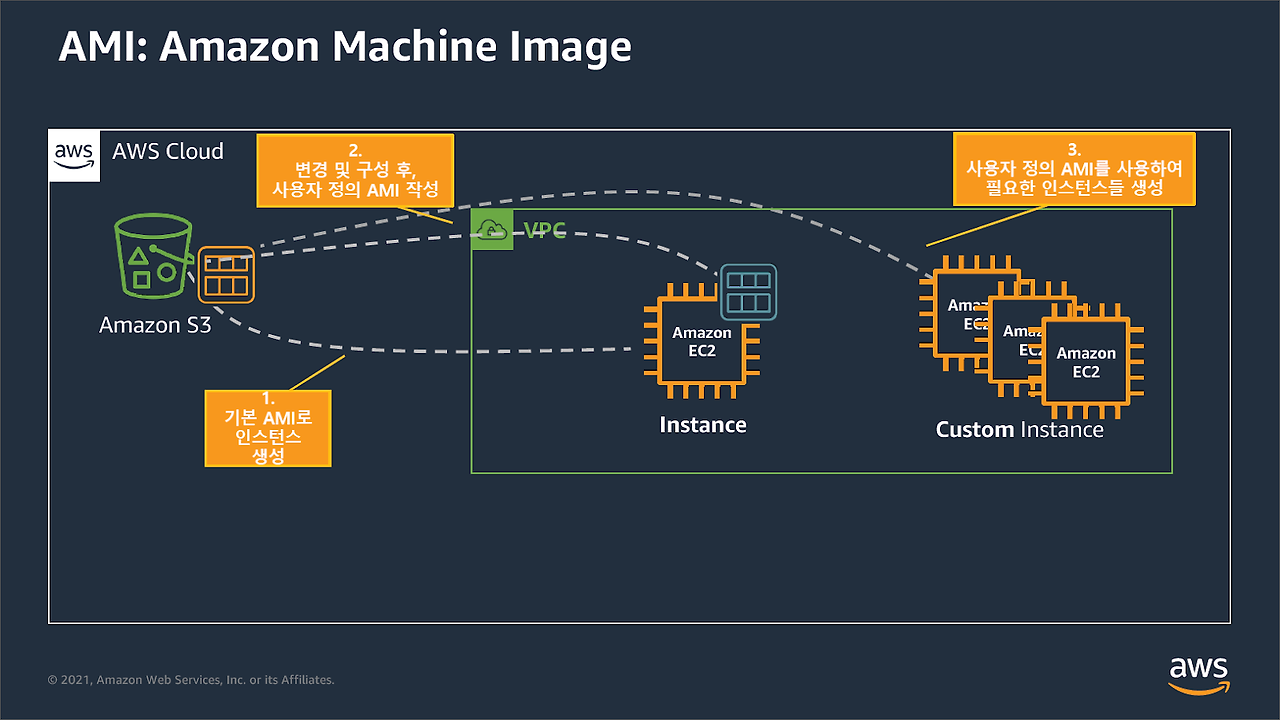Image resolution: width=1280 pixels, height=720 pixels.
Task: Click the 2021 Amazon Web Services copyright text
Action: point(191,680)
